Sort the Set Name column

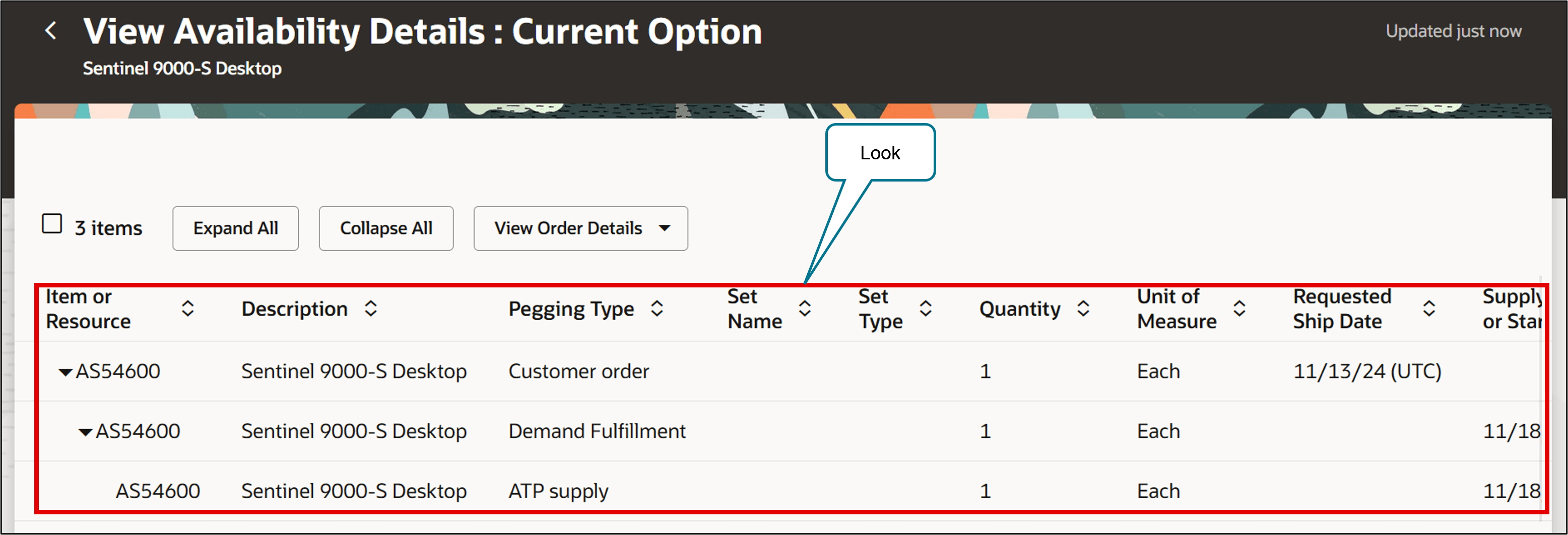click(x=805, y=308)
